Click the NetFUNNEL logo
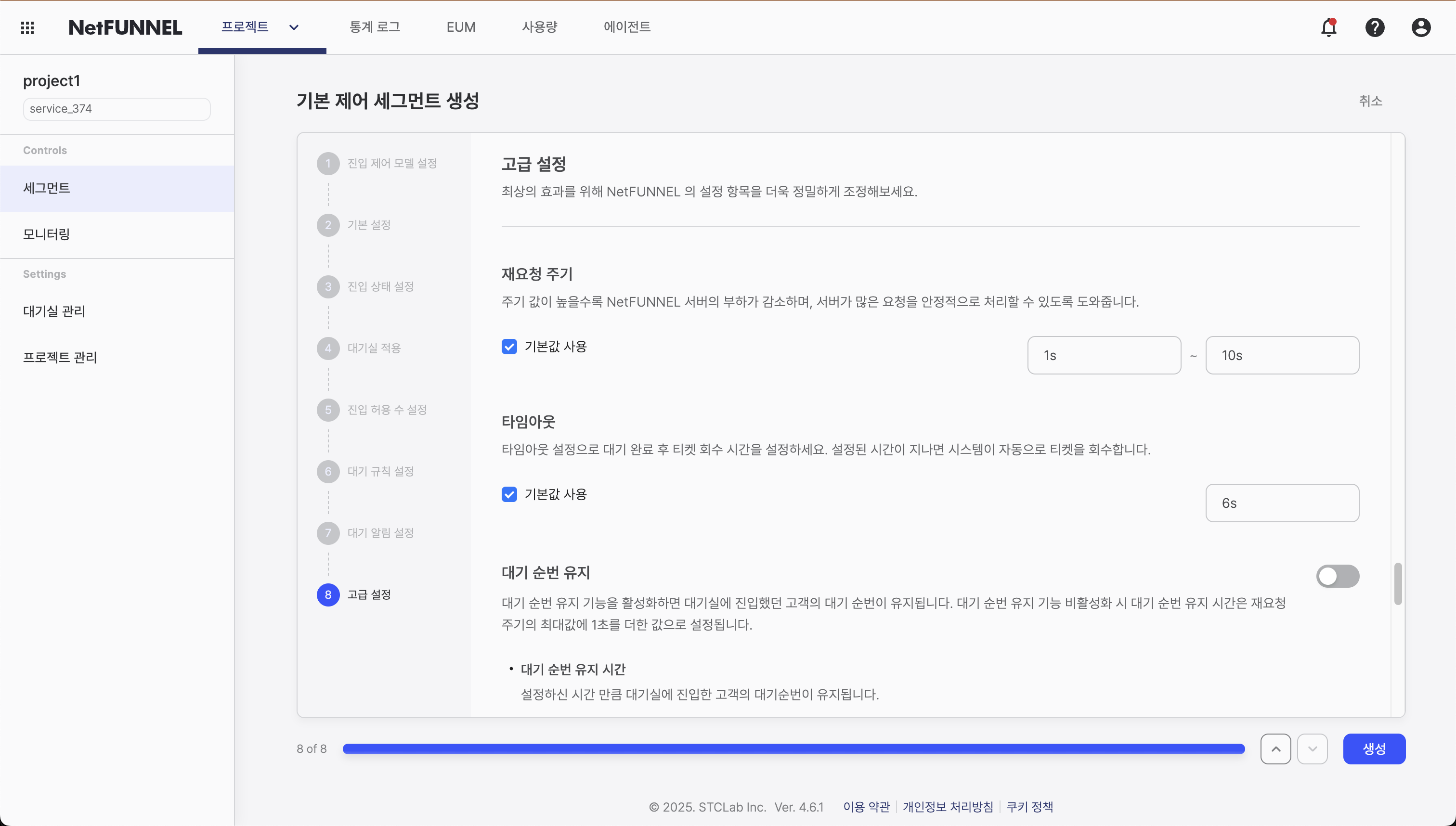Screen dimensions: 1456x826 pos(125,27)
